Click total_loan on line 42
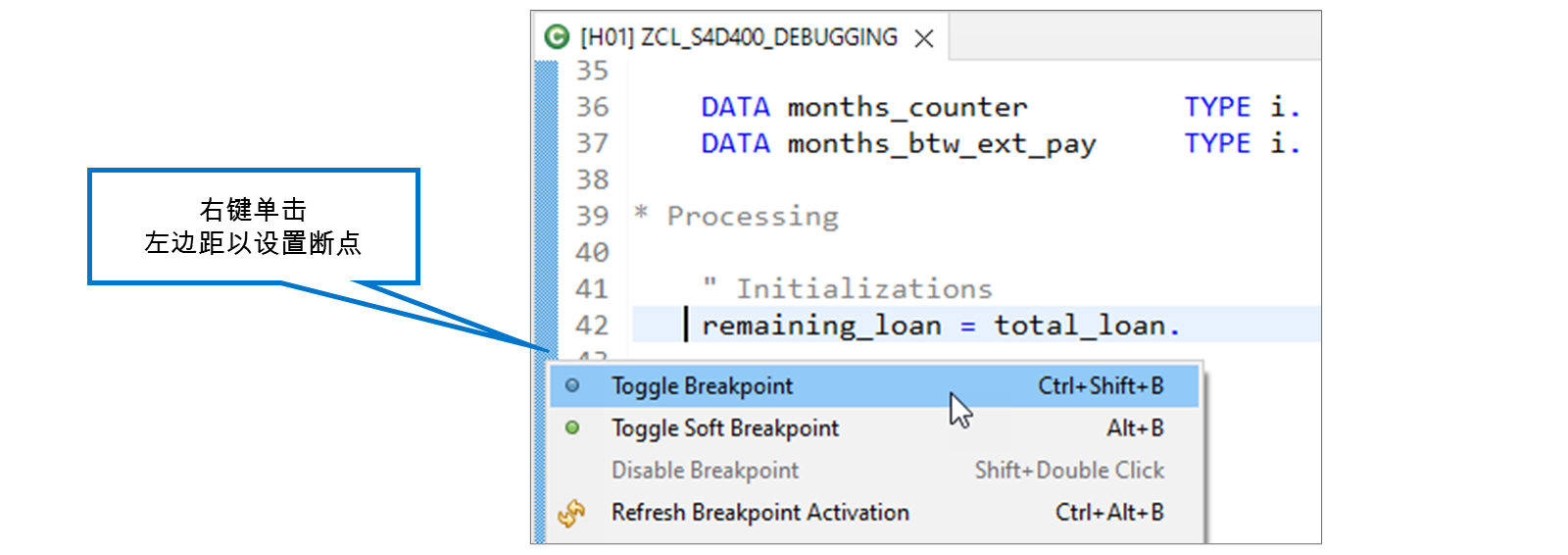This screenshot has height=555, width=1568. point(1080,326)
